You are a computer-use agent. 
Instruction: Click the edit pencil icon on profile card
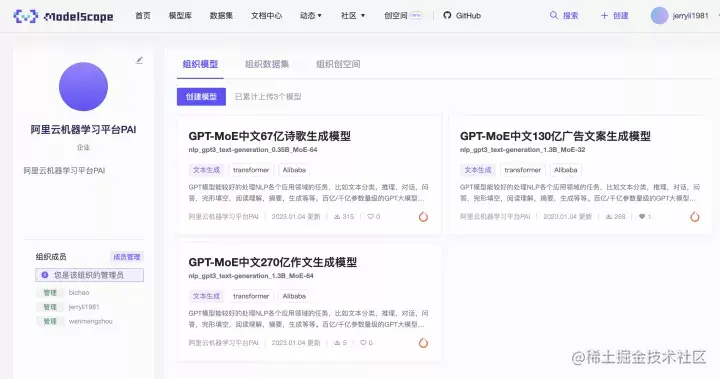[x=140, y=60]
